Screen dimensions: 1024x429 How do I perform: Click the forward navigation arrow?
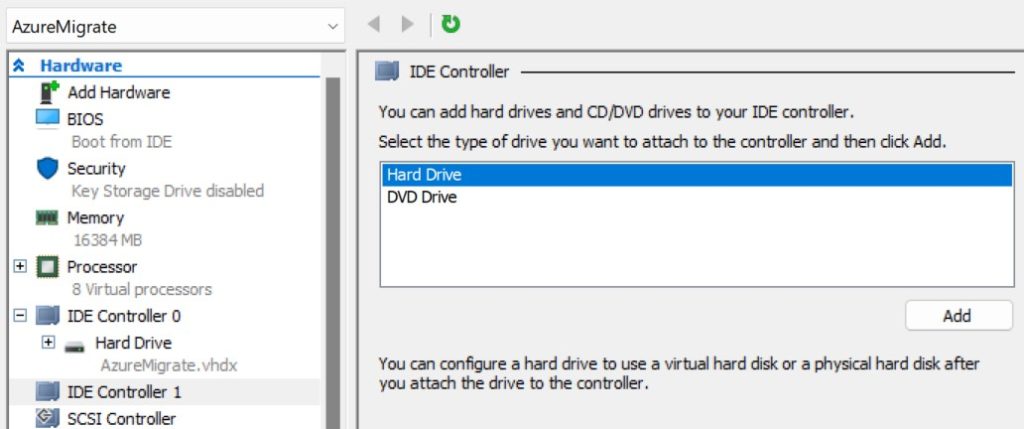coord(407,23)
